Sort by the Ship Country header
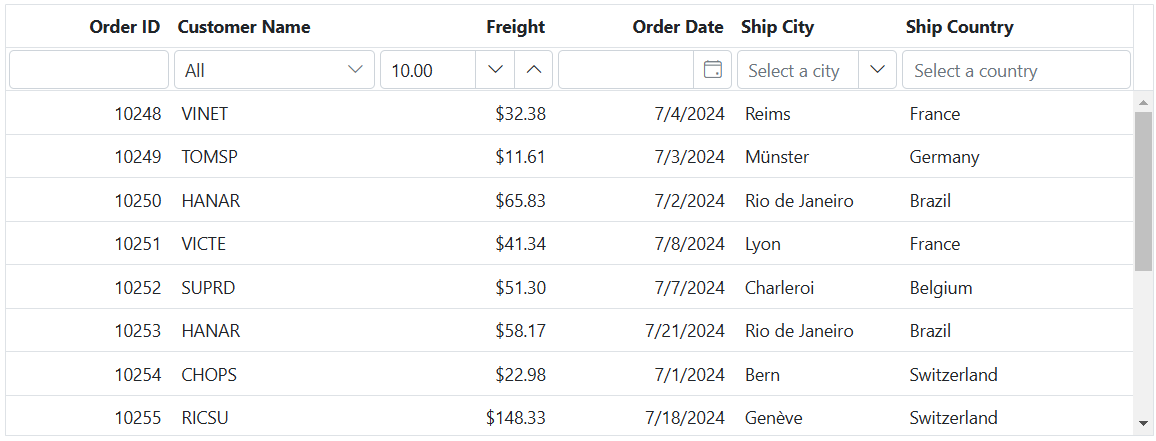Screen dimensions: 1156x441 coord(959,27)
